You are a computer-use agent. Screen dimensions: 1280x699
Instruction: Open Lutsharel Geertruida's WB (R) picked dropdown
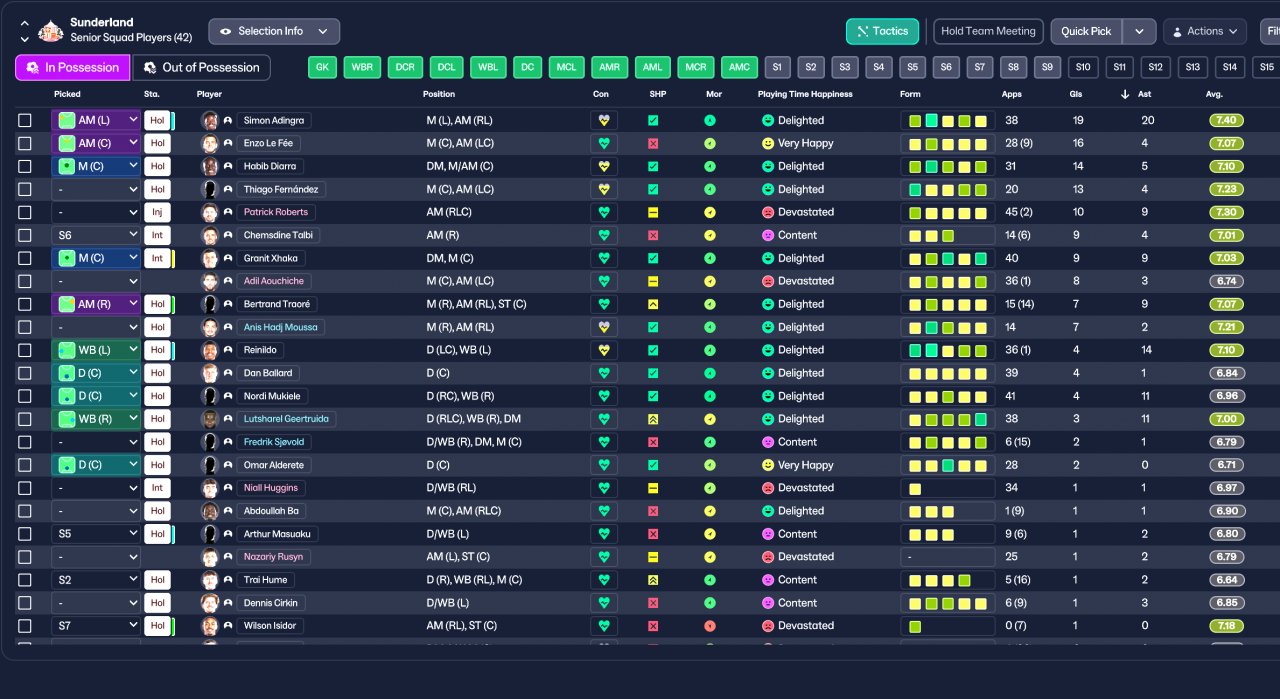tap(96, 419)
